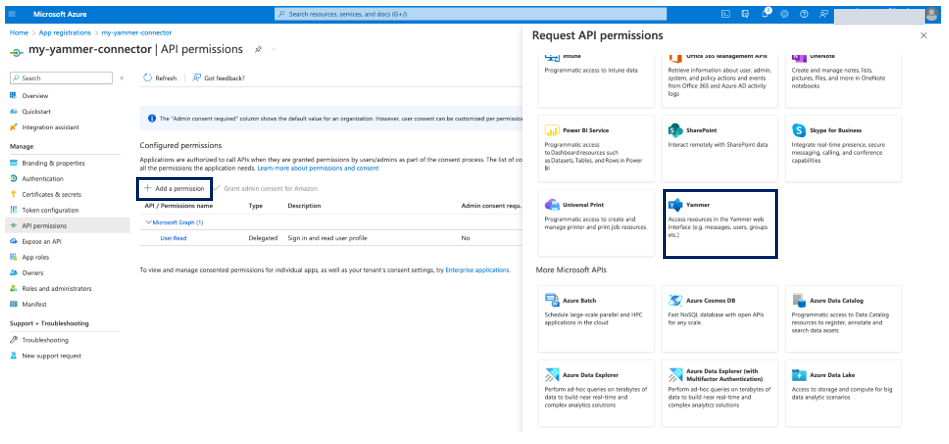This screenshot has width=949, height=444.
Task: Click the info icon in the banner
Action: 151,119
